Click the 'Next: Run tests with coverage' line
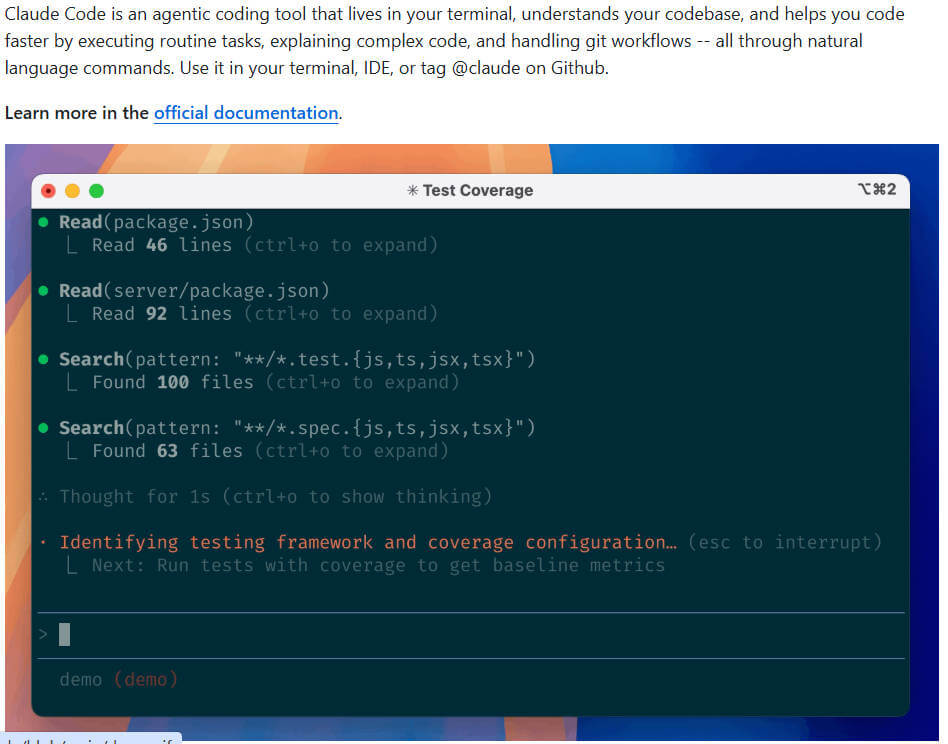 pos(365,566)
